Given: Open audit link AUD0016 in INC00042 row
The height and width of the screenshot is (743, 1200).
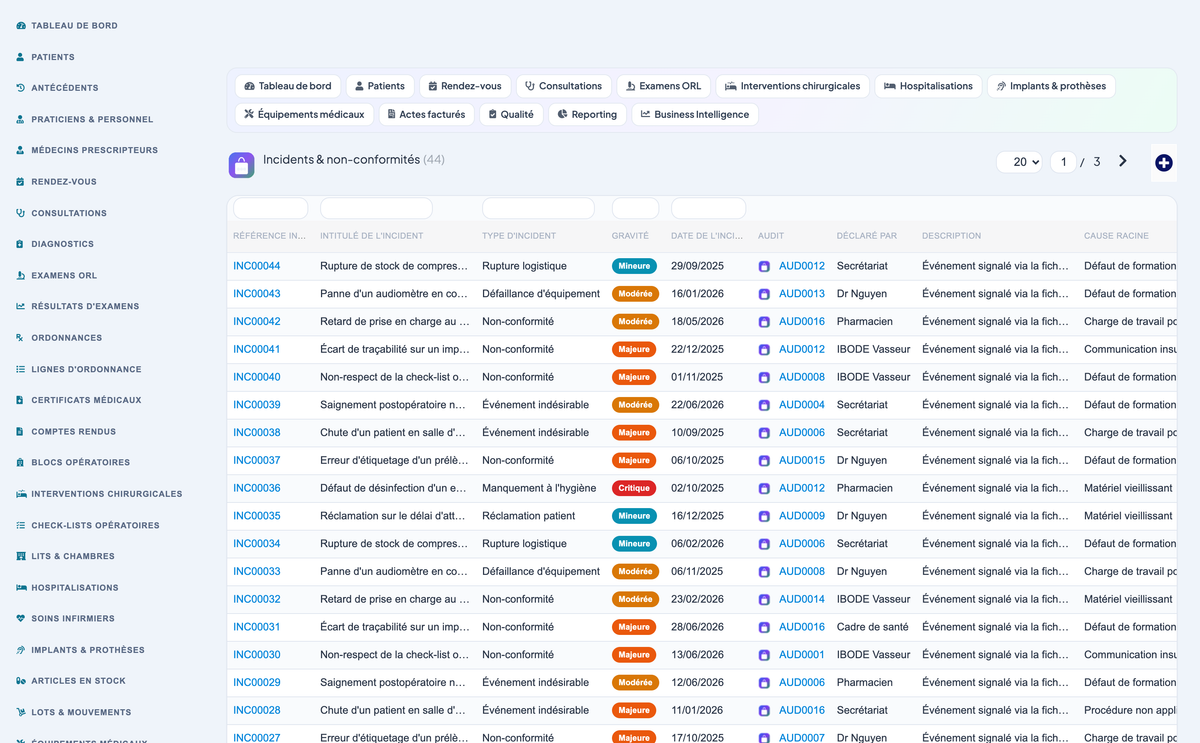Looking at the screenshot, I should pos(802,322).
